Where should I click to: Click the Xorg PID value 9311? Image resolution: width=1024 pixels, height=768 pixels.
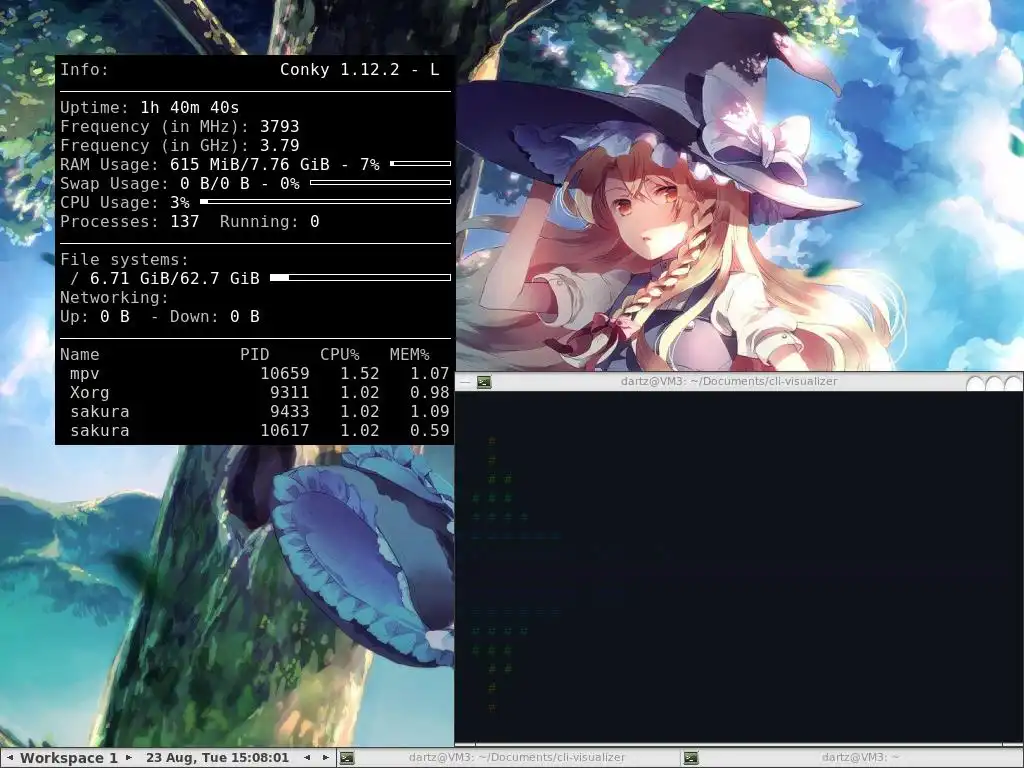(x=290, y=392)
